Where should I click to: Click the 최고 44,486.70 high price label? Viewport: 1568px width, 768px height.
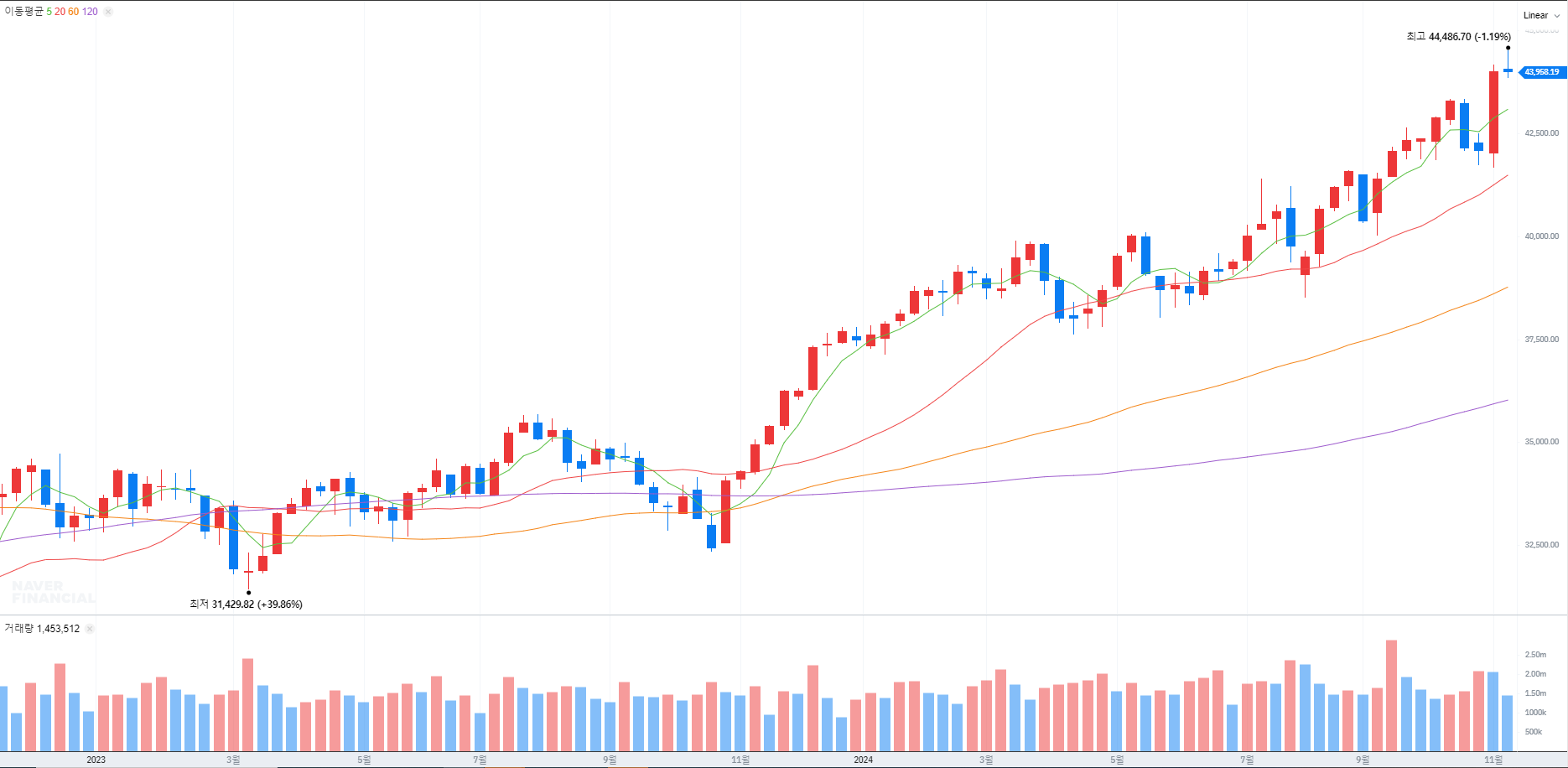[x=1458, y=37]
